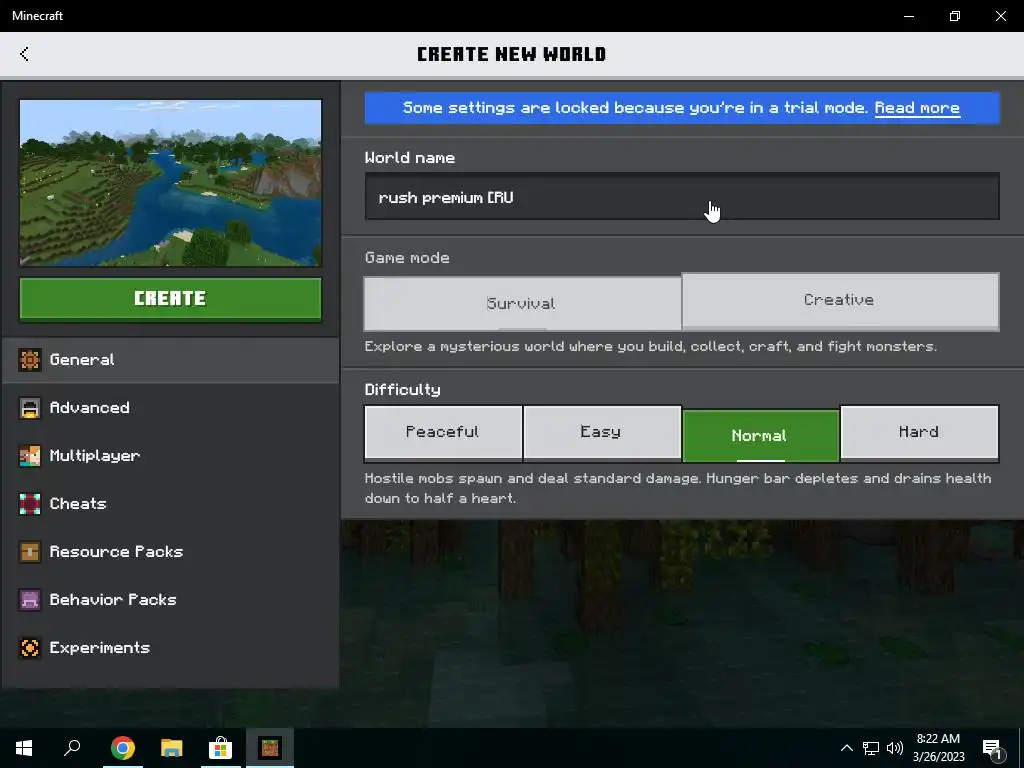The image size is (1024, 768).
Task: Click the back arrow icon
Action: 24,54
